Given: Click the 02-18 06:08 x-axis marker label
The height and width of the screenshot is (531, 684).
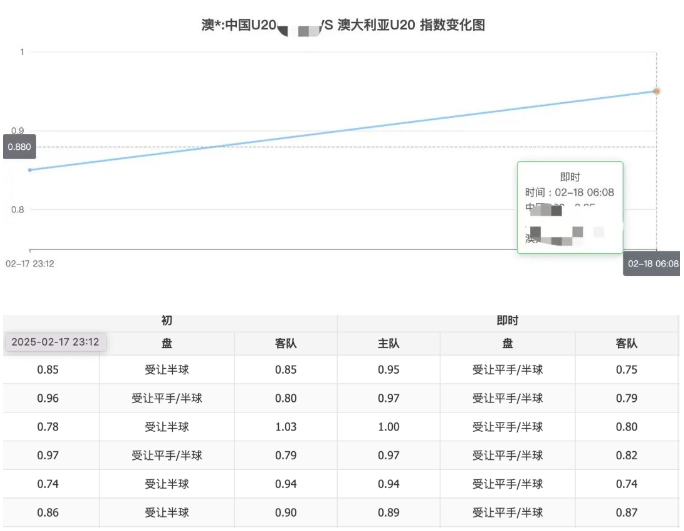Looking at the screenshot, I should pyautogui.click(x=652, y=264).
